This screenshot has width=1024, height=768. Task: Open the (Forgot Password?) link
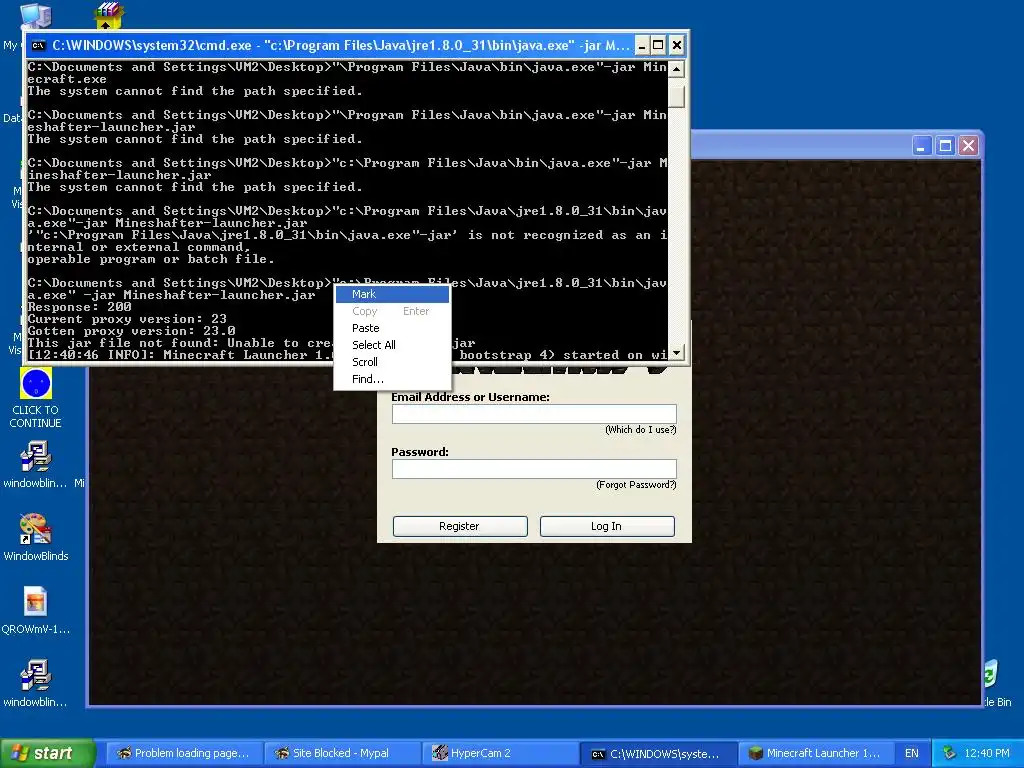pyautogui.click(x=636, y=485)
